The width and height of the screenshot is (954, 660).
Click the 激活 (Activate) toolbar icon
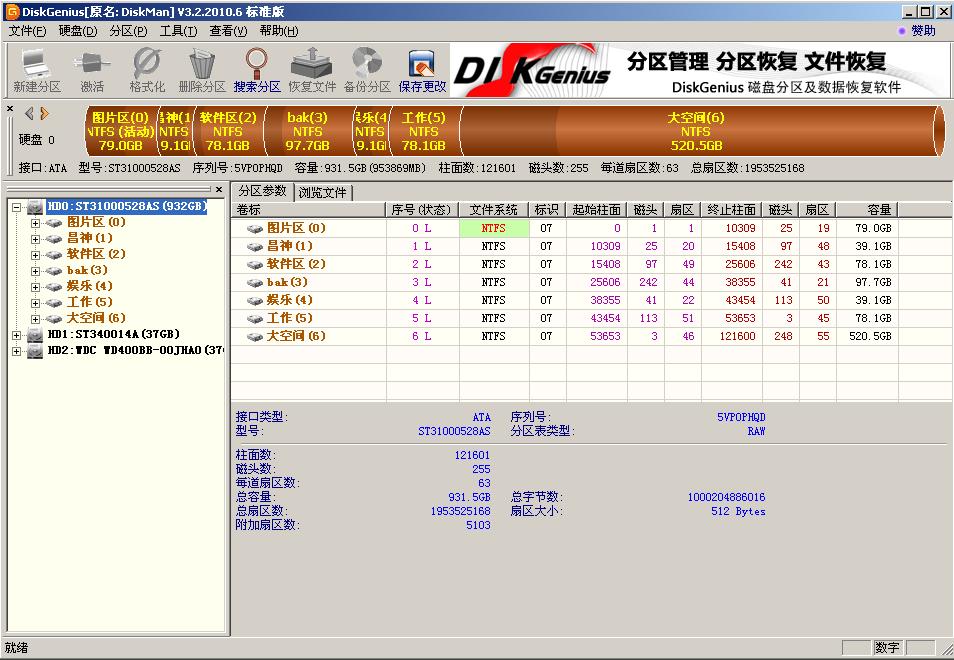pyautogui.click(x=92, y=71)
